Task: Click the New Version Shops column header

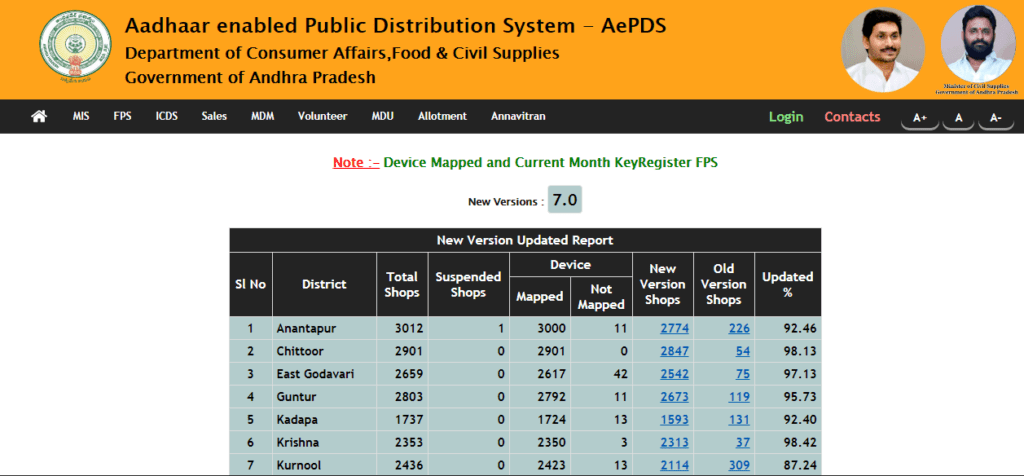Action: [x=662, y=284]
